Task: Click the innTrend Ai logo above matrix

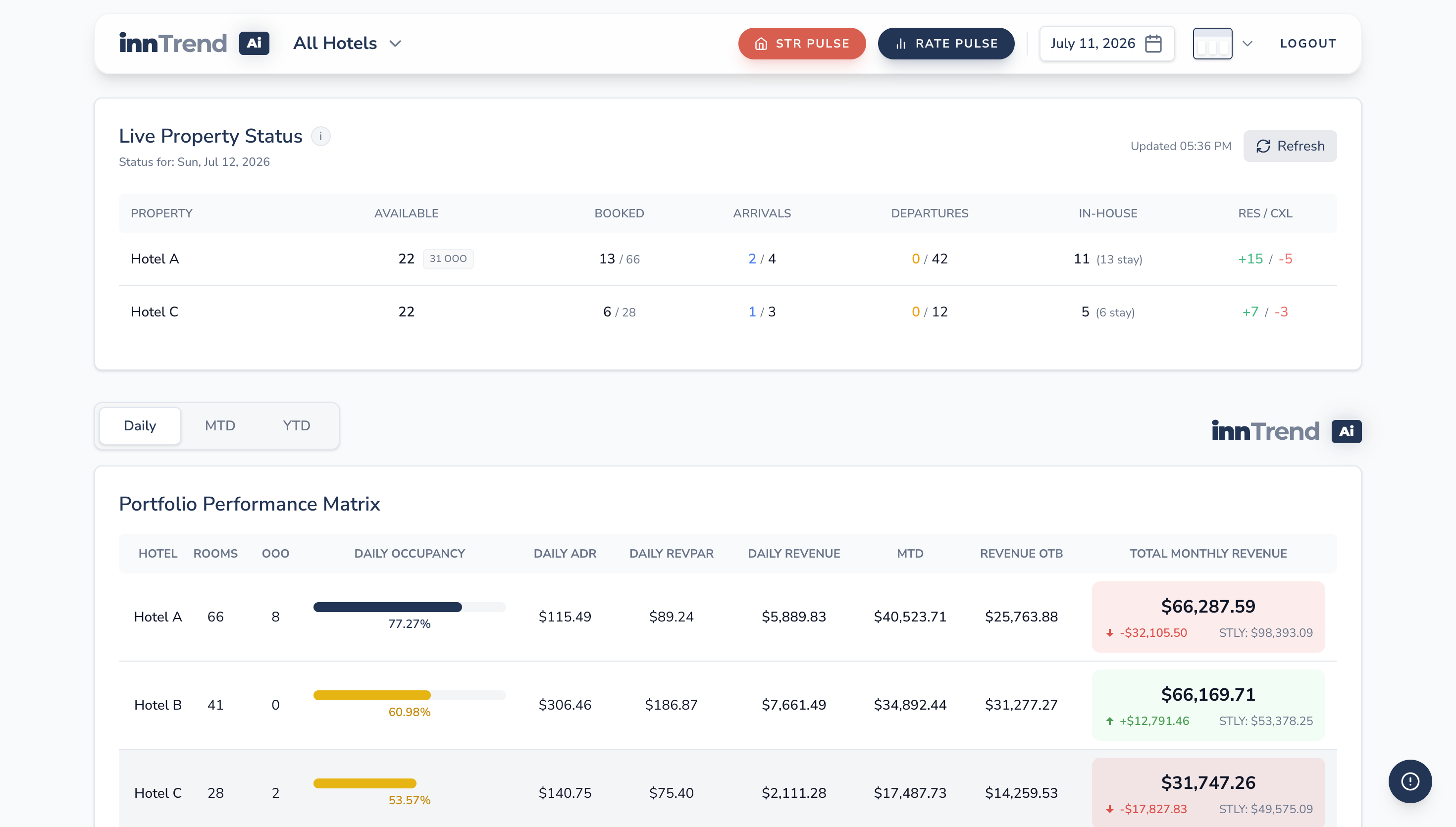Action: click(1286, 431)
